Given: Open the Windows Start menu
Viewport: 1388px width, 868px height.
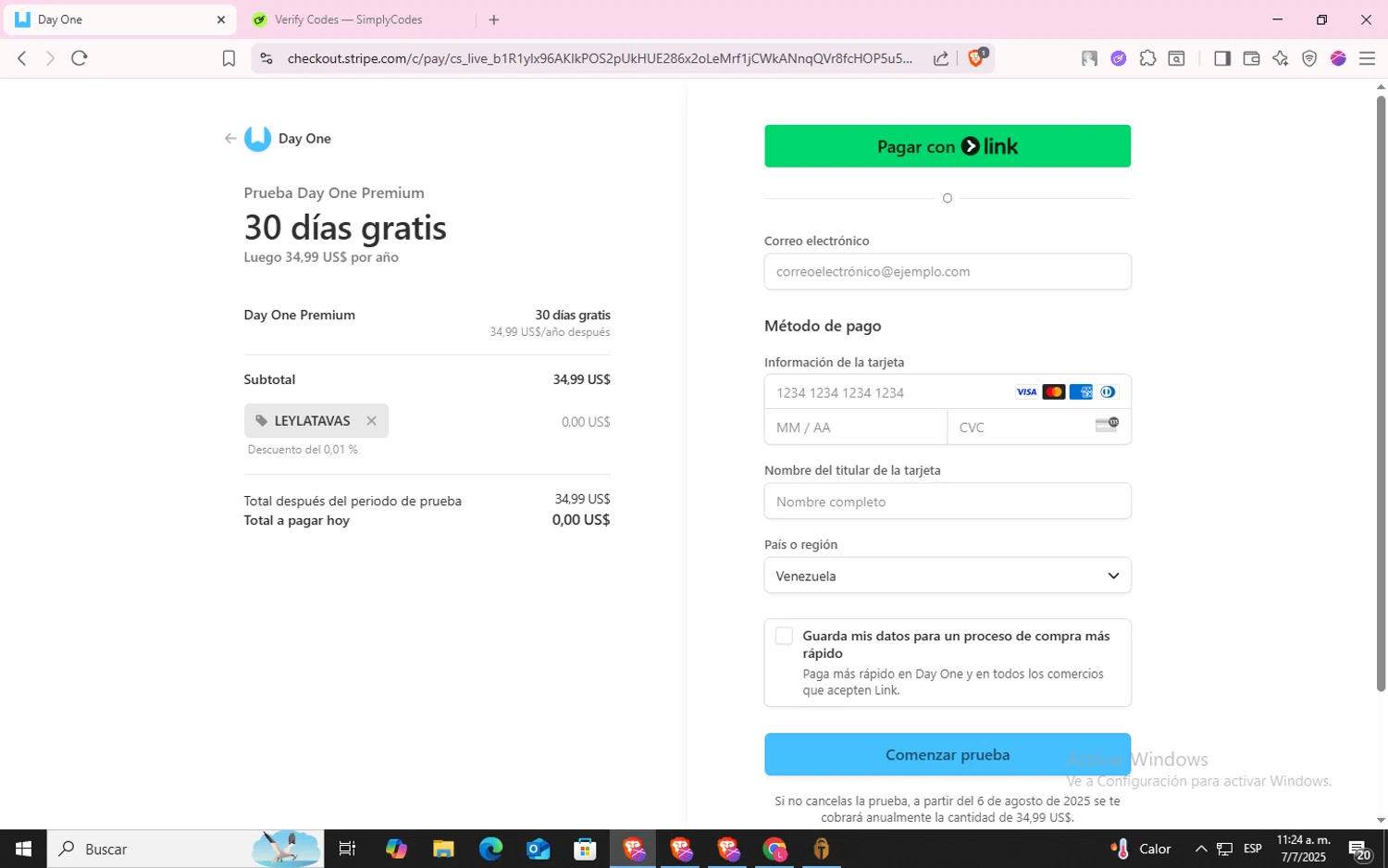Looking at the screenshot, I should [23, 849].
